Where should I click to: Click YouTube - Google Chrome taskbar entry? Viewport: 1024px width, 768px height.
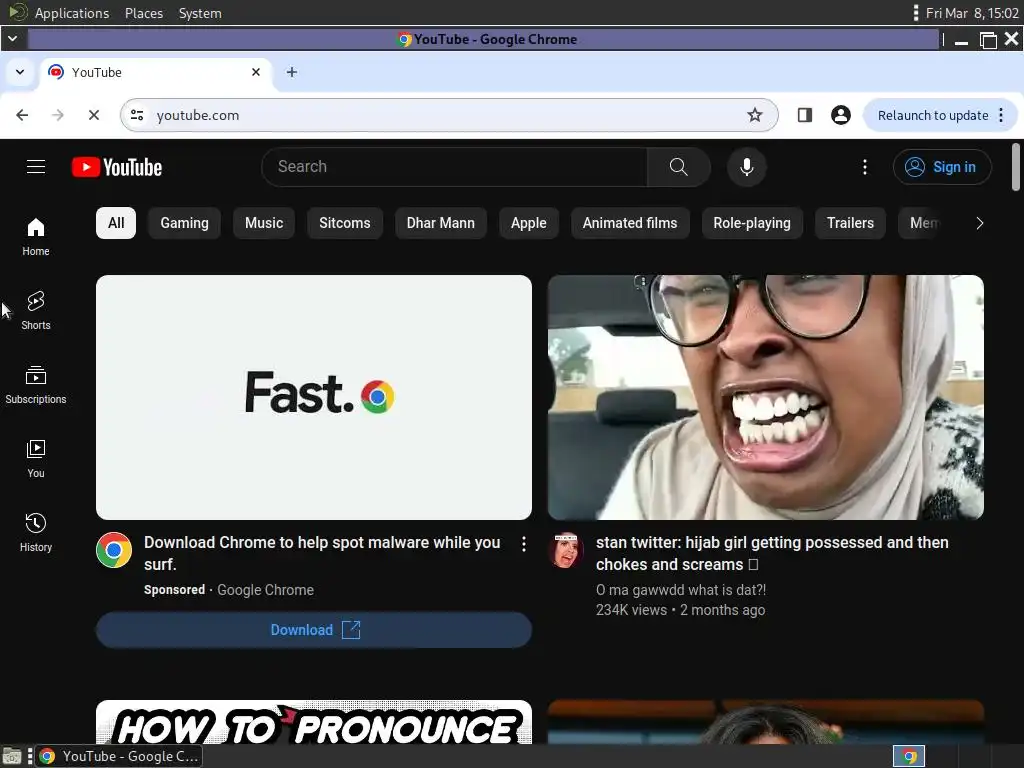click(x=119, y=756)
